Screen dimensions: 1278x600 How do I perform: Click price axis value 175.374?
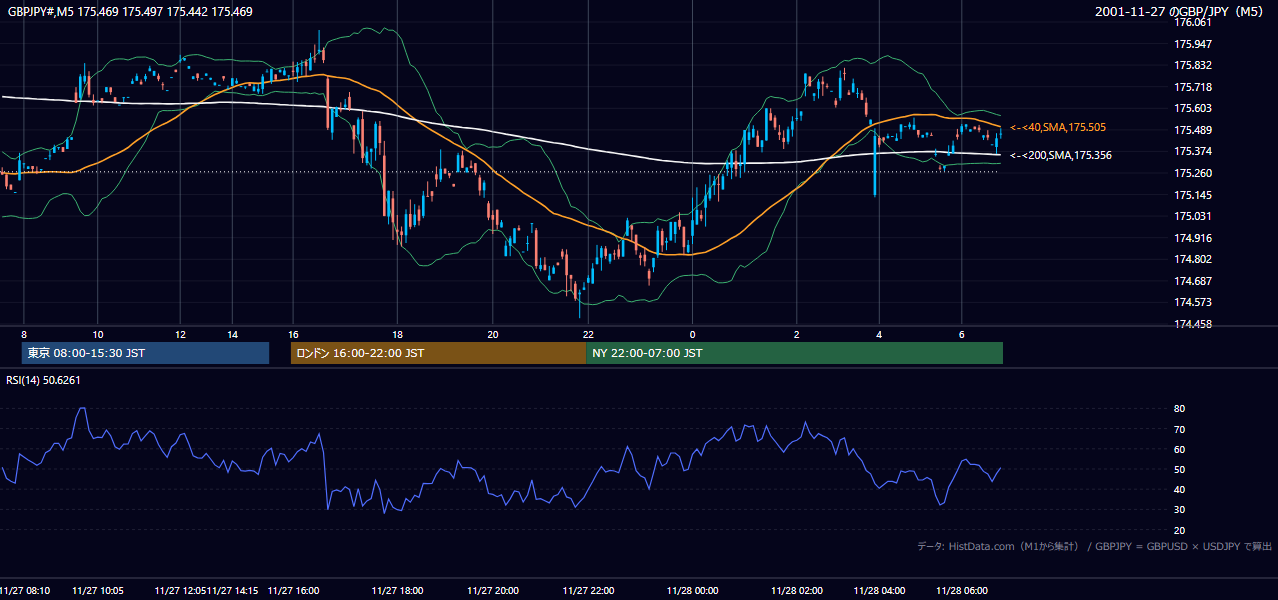[1193, 152]
